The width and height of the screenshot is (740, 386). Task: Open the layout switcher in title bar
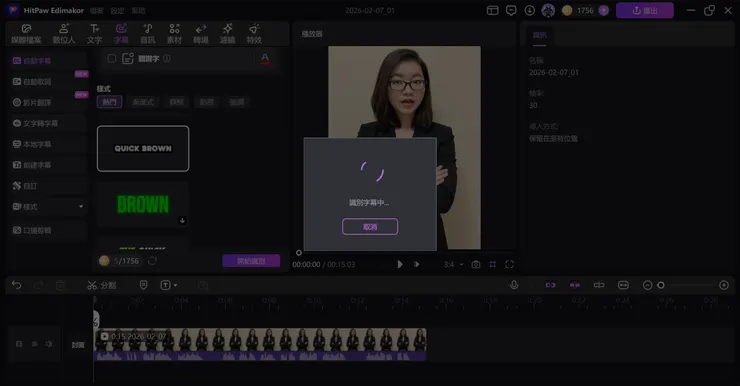493,10
